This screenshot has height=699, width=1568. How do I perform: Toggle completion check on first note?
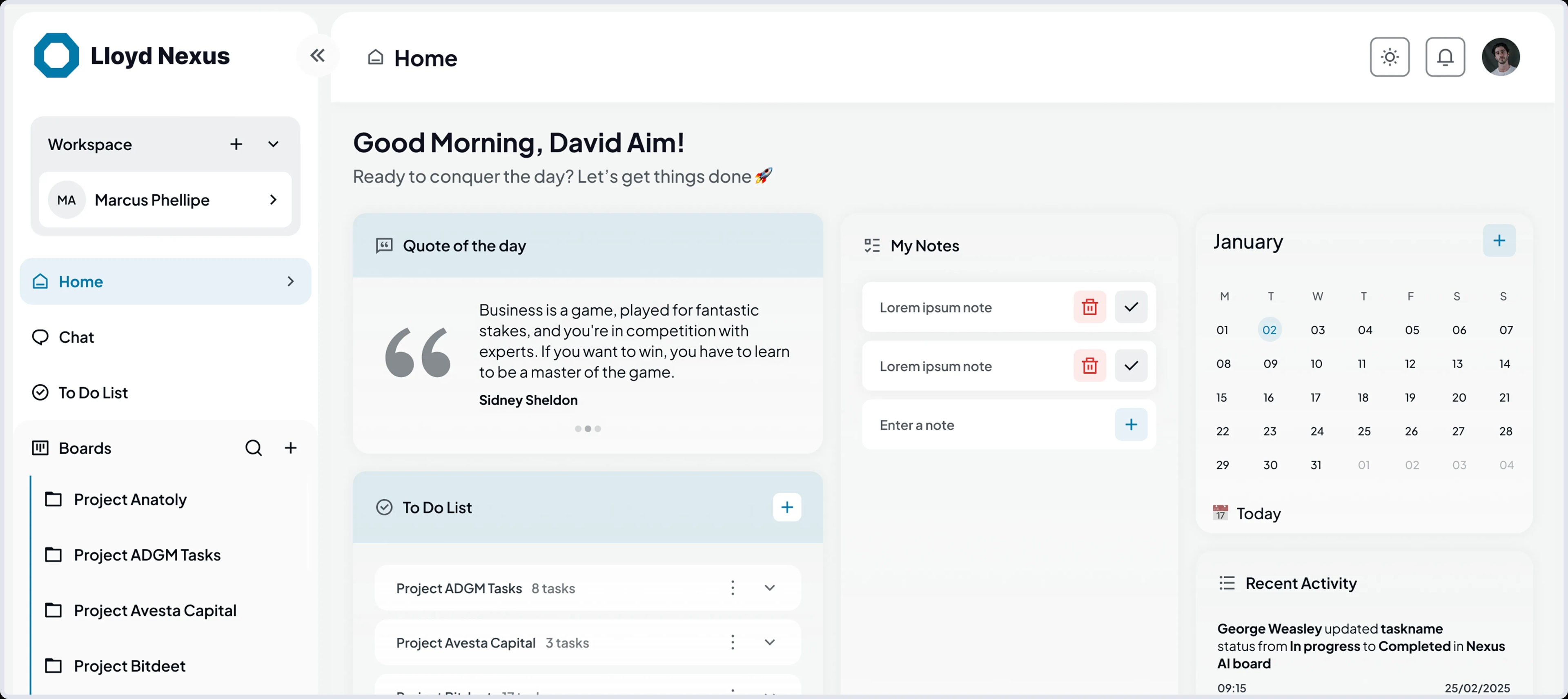pos(1131,307)
